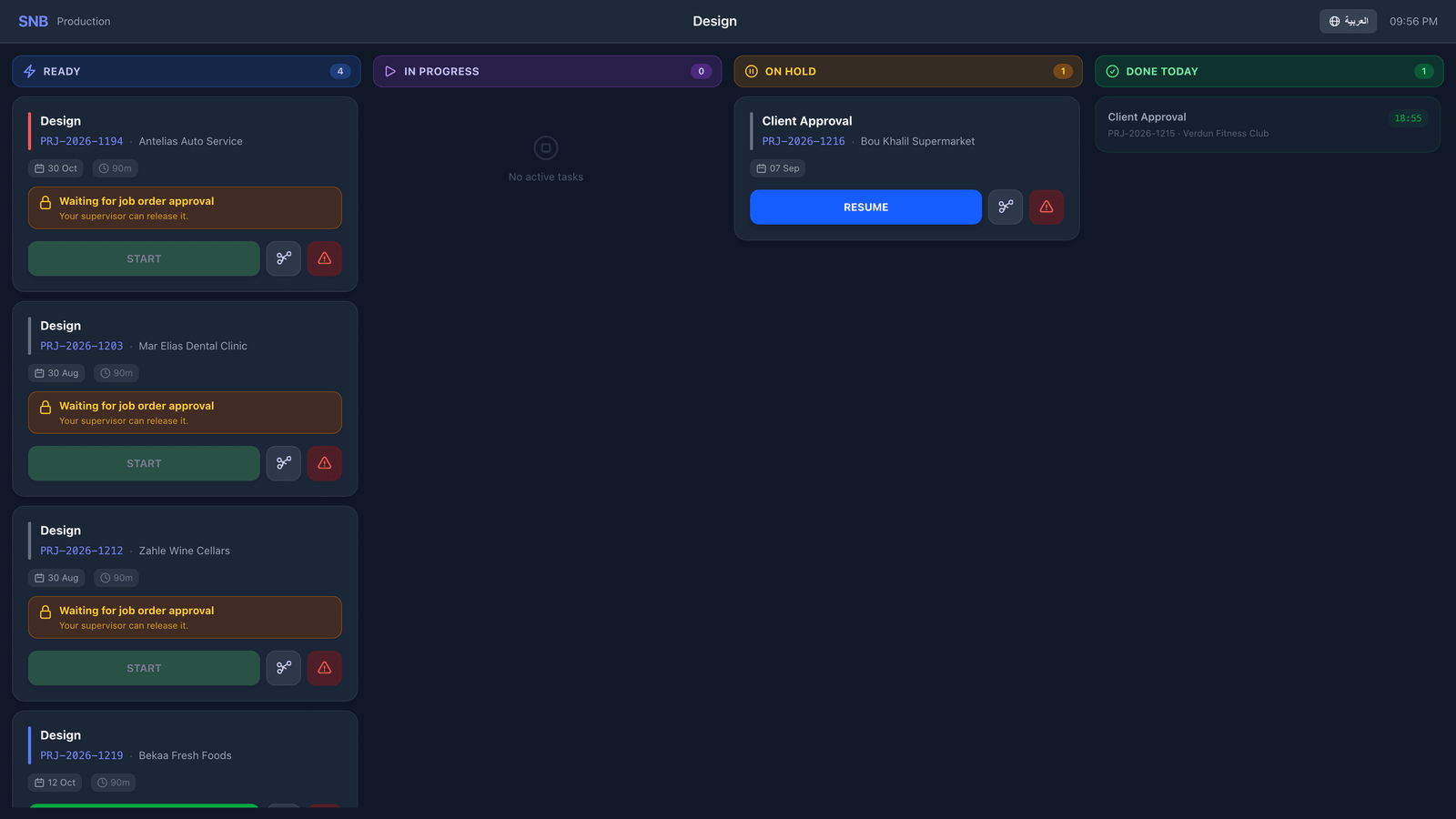
Task: Click the 30 Oct due date chip
Action: click(56, 168)
